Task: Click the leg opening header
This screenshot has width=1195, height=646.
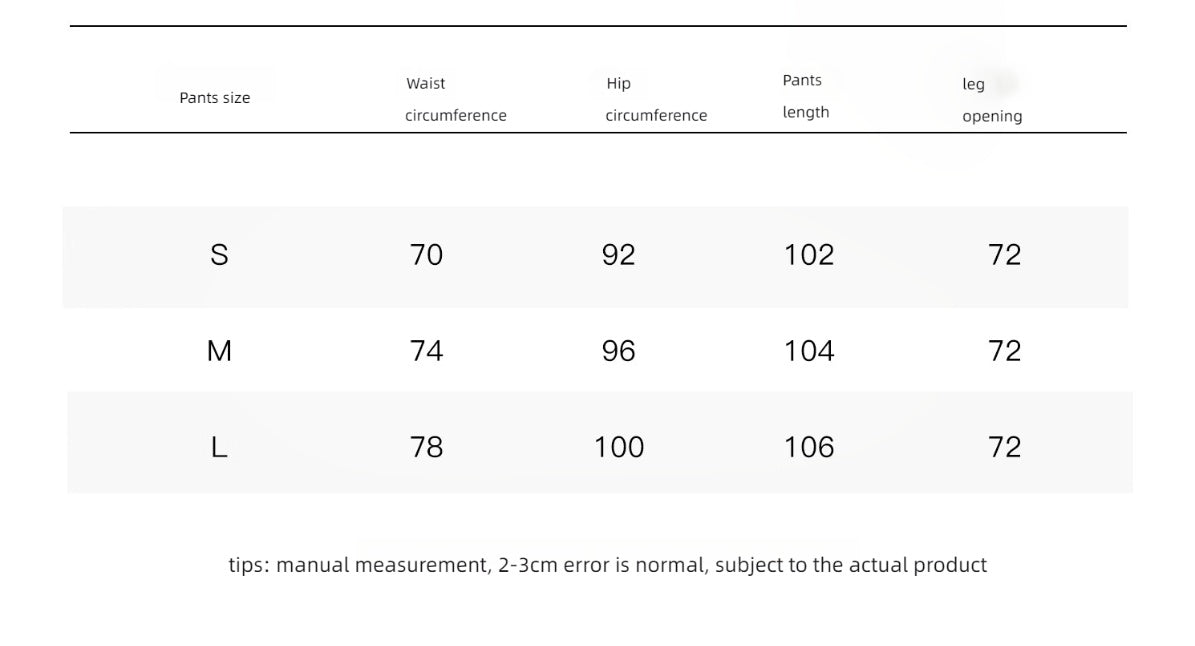Action: click(992, 100)
